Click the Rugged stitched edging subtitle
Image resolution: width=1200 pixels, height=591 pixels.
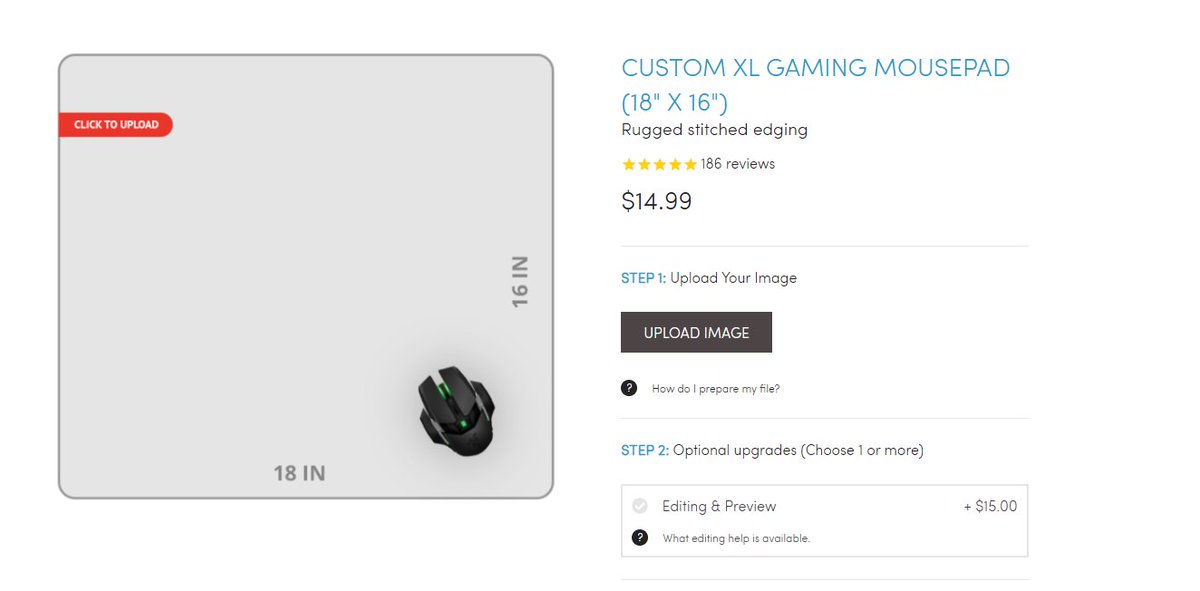click(x=714, y=130)
